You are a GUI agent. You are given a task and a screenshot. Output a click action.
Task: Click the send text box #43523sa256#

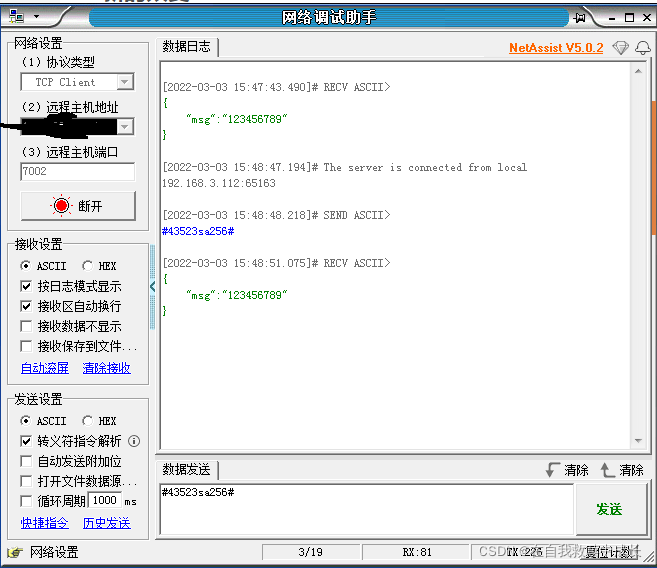tap(367, 509)
